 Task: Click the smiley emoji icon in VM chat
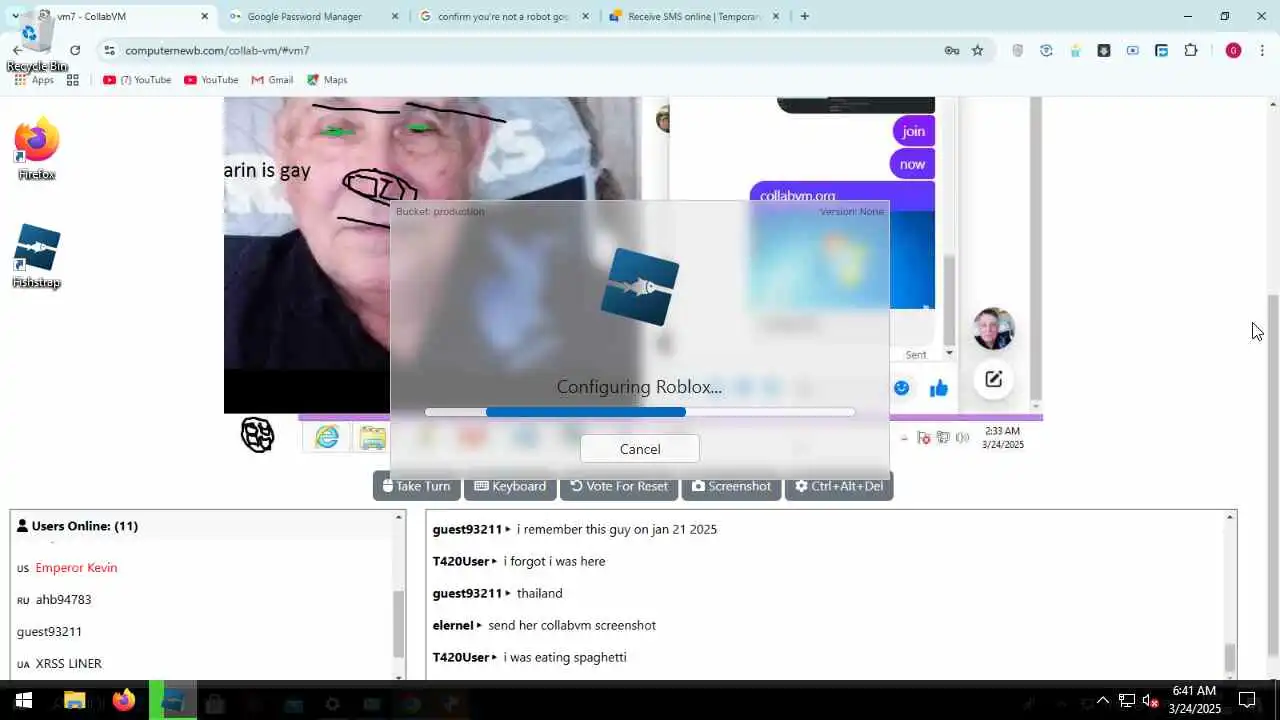901,388
